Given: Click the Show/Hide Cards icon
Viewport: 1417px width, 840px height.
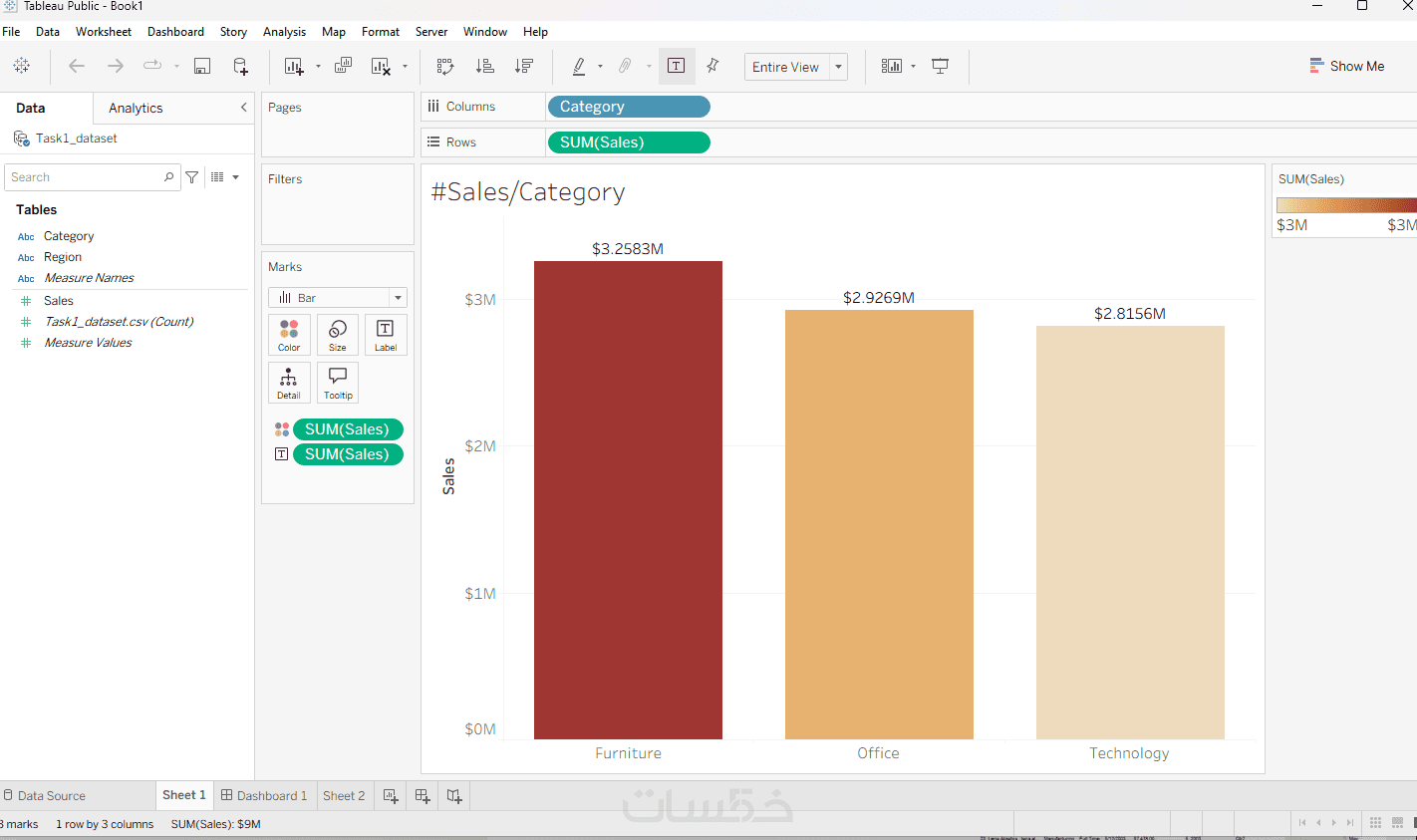Looking at the screenshot, I should coord(892,66).
